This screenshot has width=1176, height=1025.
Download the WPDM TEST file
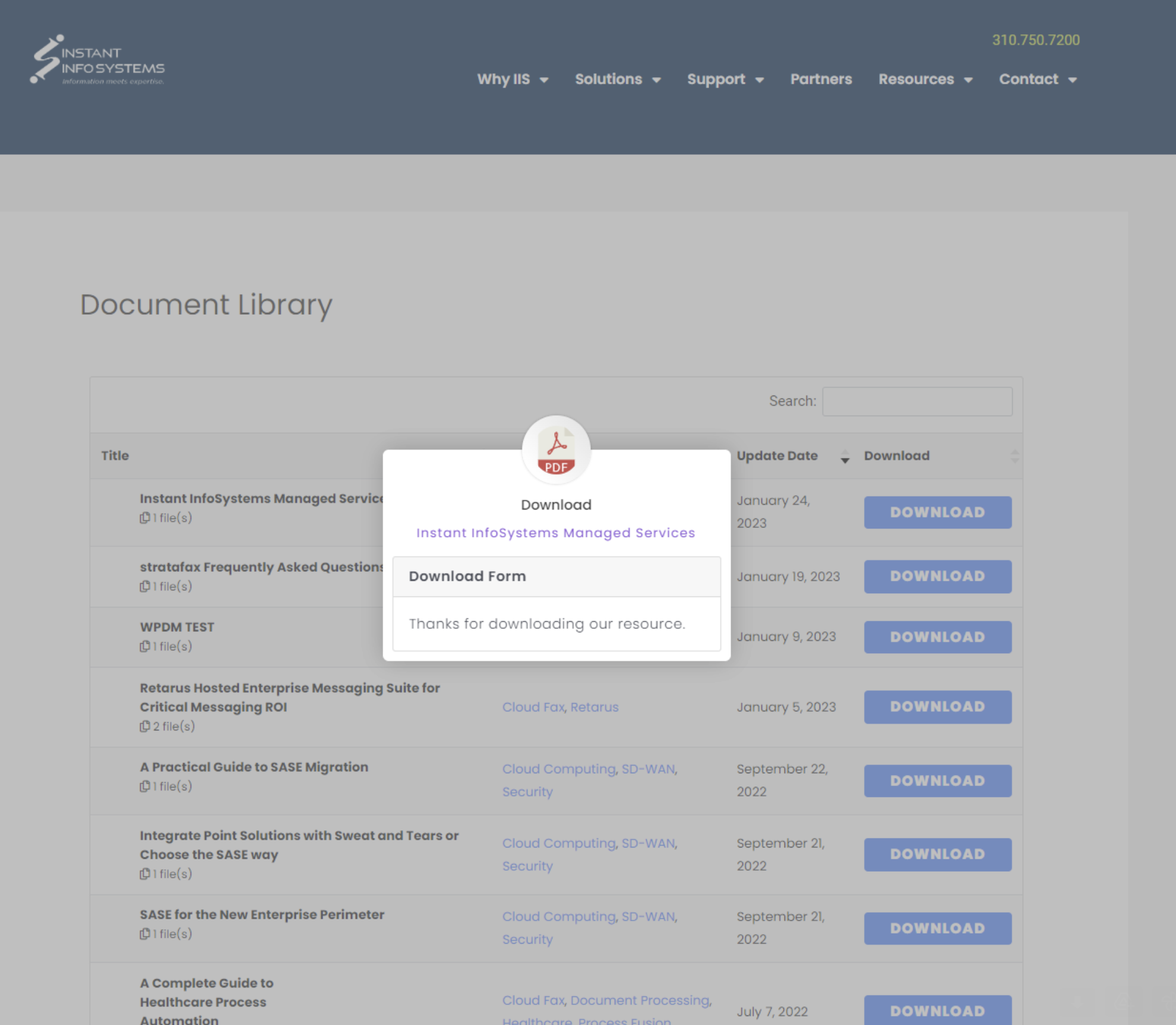[x=938, y=637]
